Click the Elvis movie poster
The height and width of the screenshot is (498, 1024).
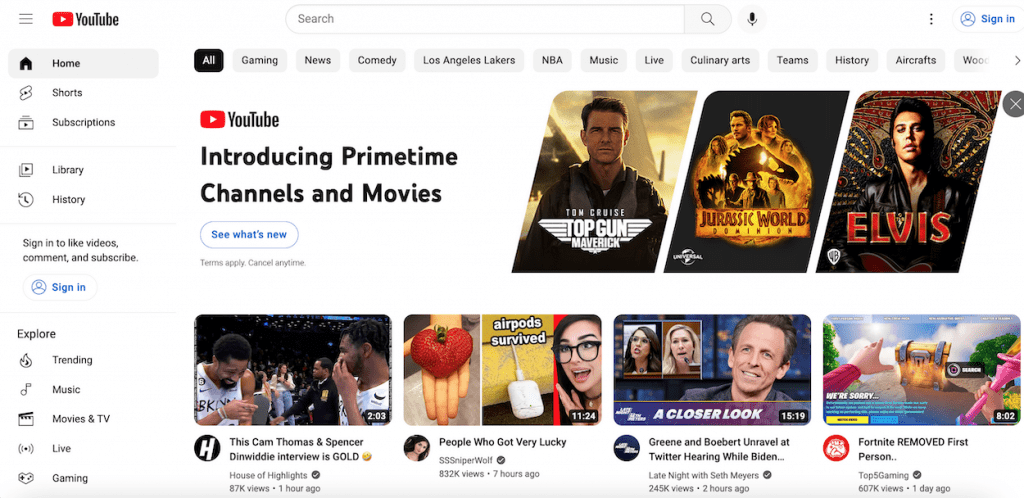pos(908,181)
